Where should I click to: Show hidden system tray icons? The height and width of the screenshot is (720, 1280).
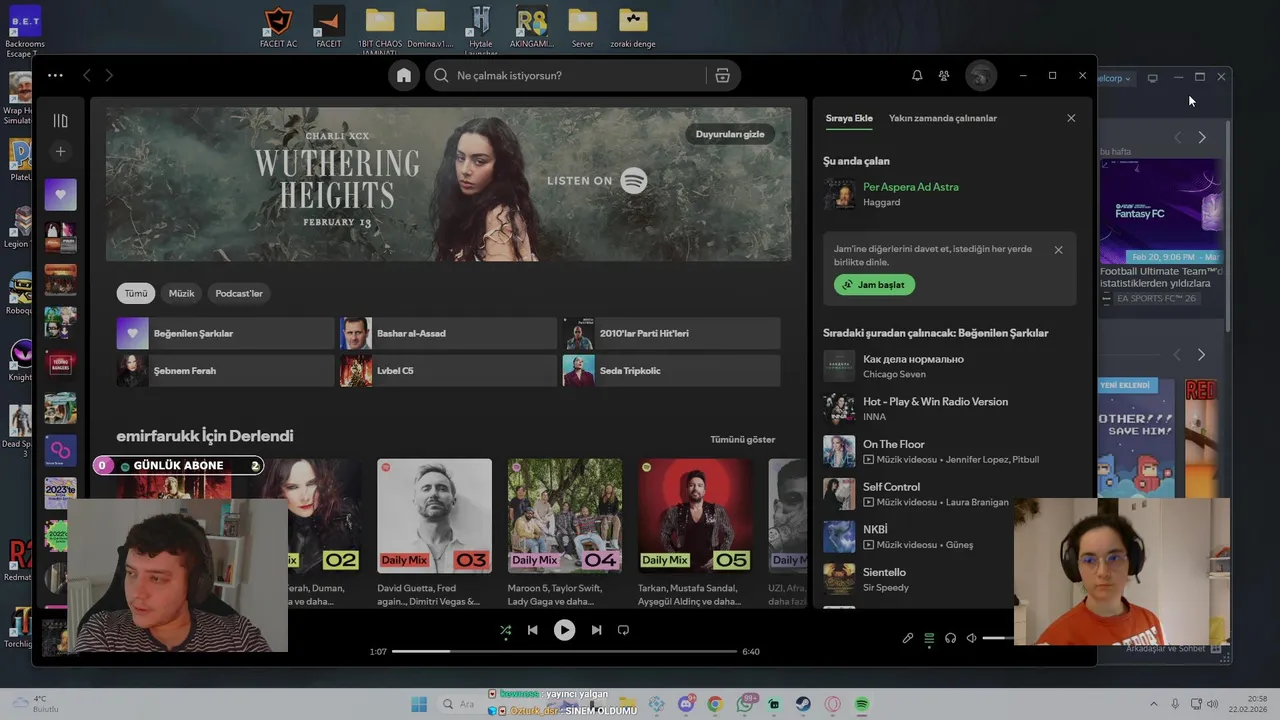pos(1153,704)
